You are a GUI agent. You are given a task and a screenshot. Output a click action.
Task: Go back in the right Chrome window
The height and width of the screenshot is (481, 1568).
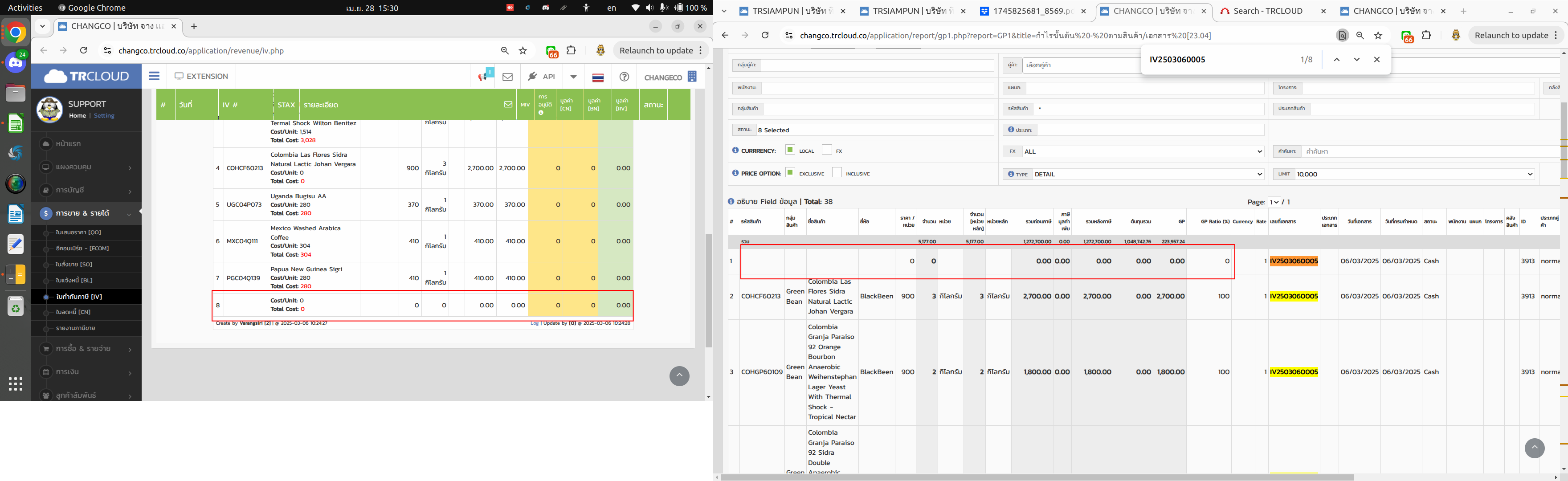(x=725, y=35)
